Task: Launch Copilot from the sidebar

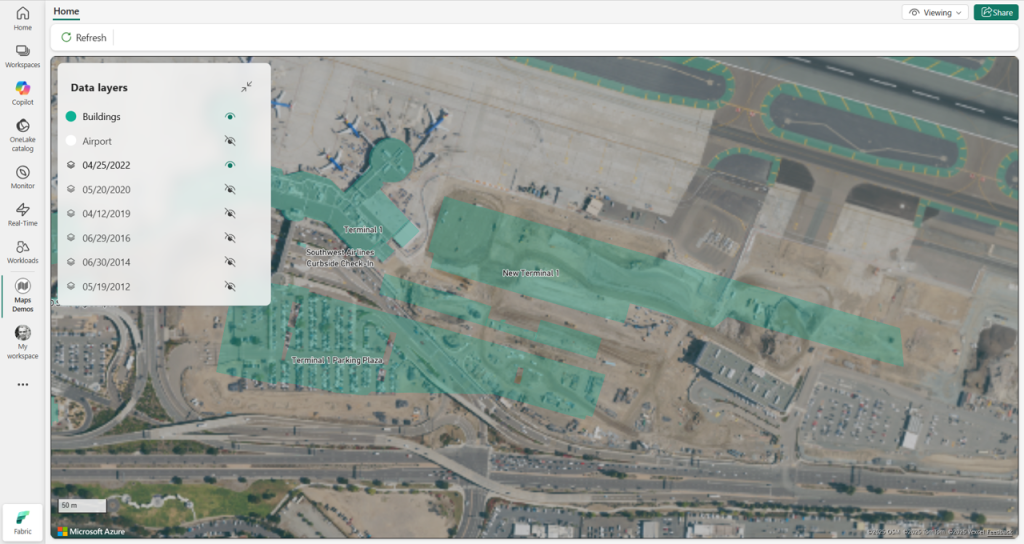Action: click(x=22, y=93)
